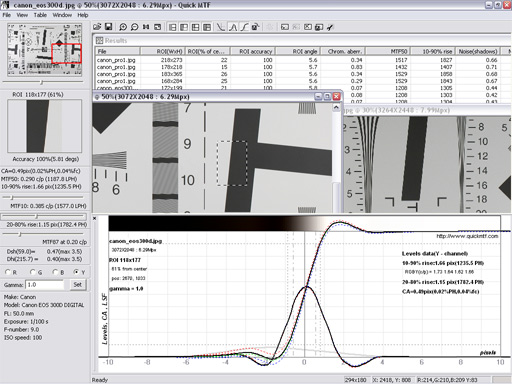Open the Help menu

pos(83,15)
